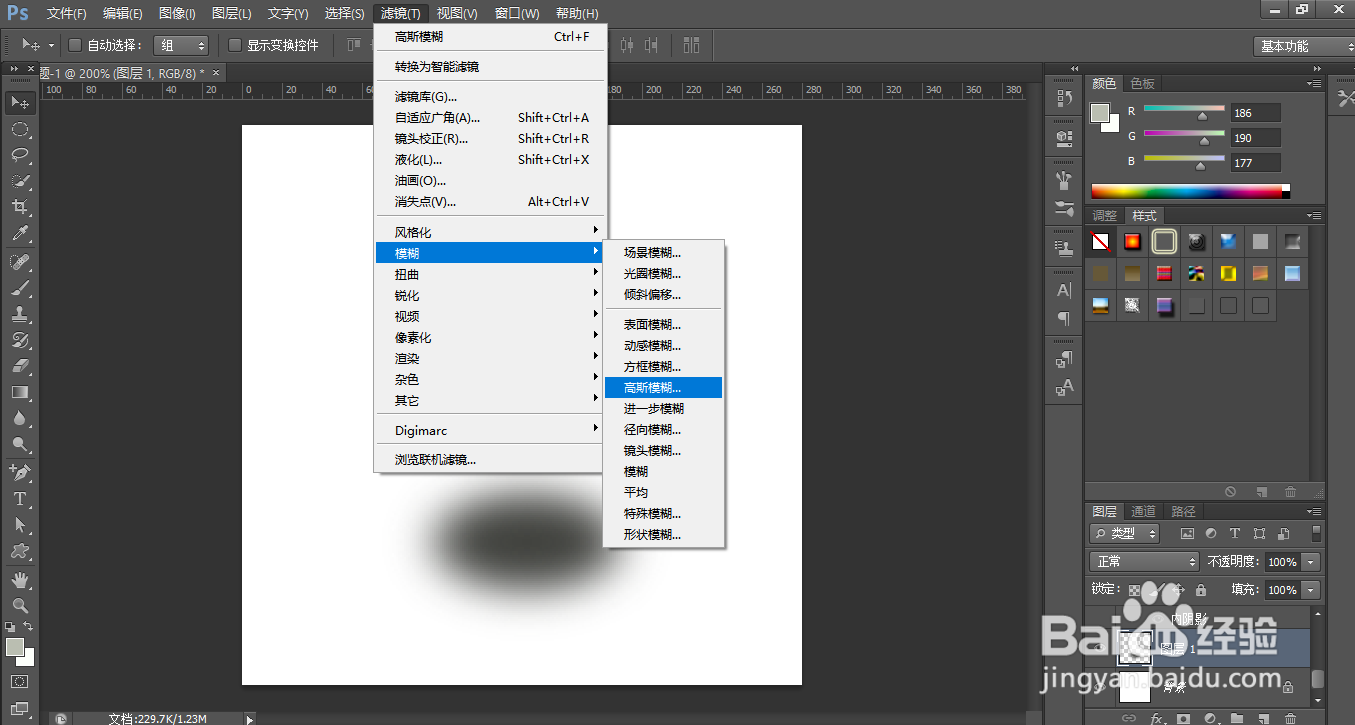Select the Crop tool

click(20, 207)
